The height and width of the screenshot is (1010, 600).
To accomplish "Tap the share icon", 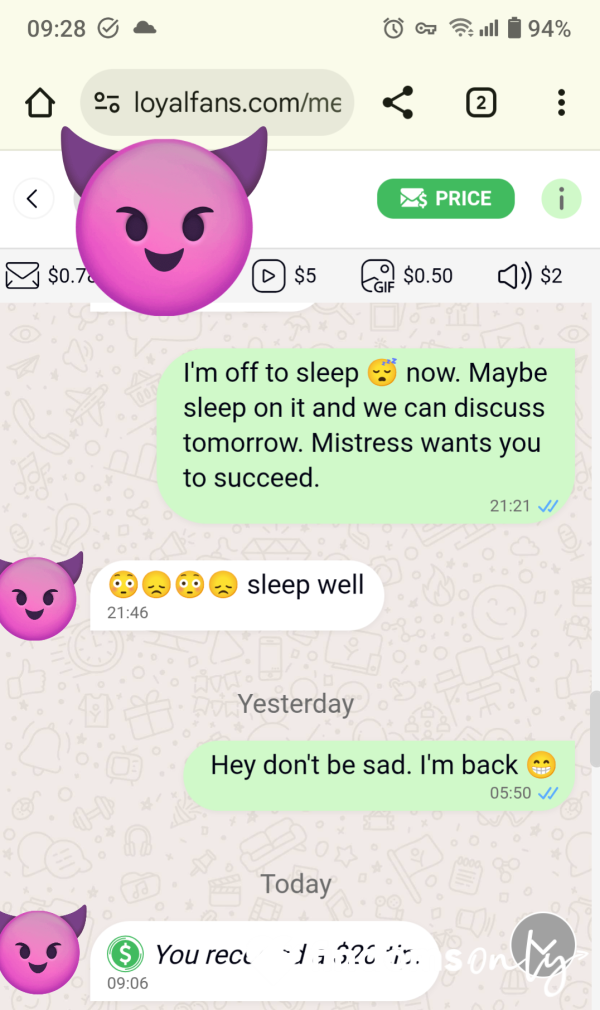I will (x=398, y=103).
